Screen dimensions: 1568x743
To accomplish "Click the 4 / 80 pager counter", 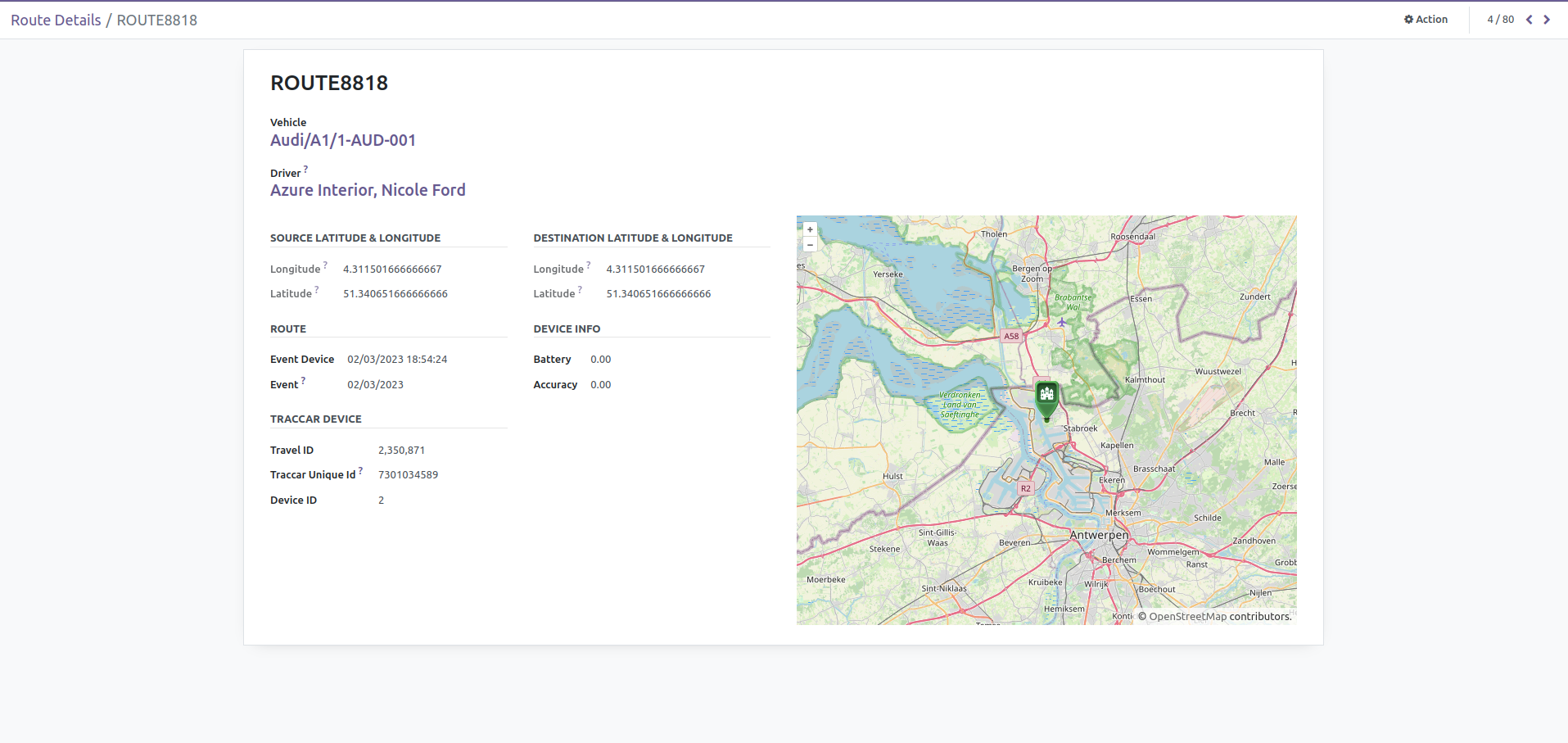I will tap(1500, 20).
